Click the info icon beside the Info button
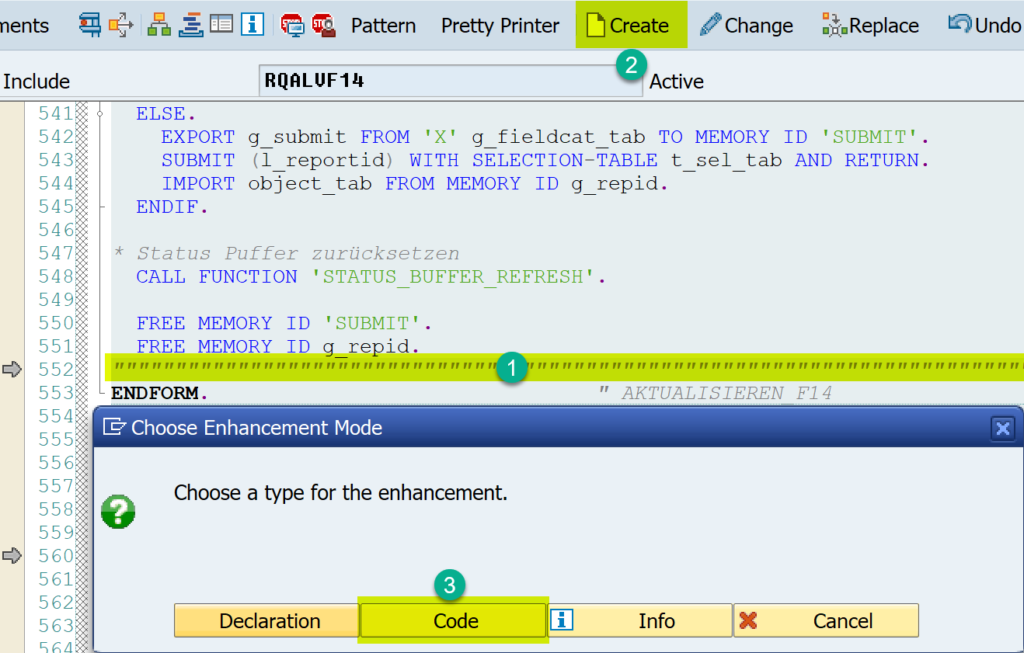Screen dimensions: 1024x653 [561, 620]
